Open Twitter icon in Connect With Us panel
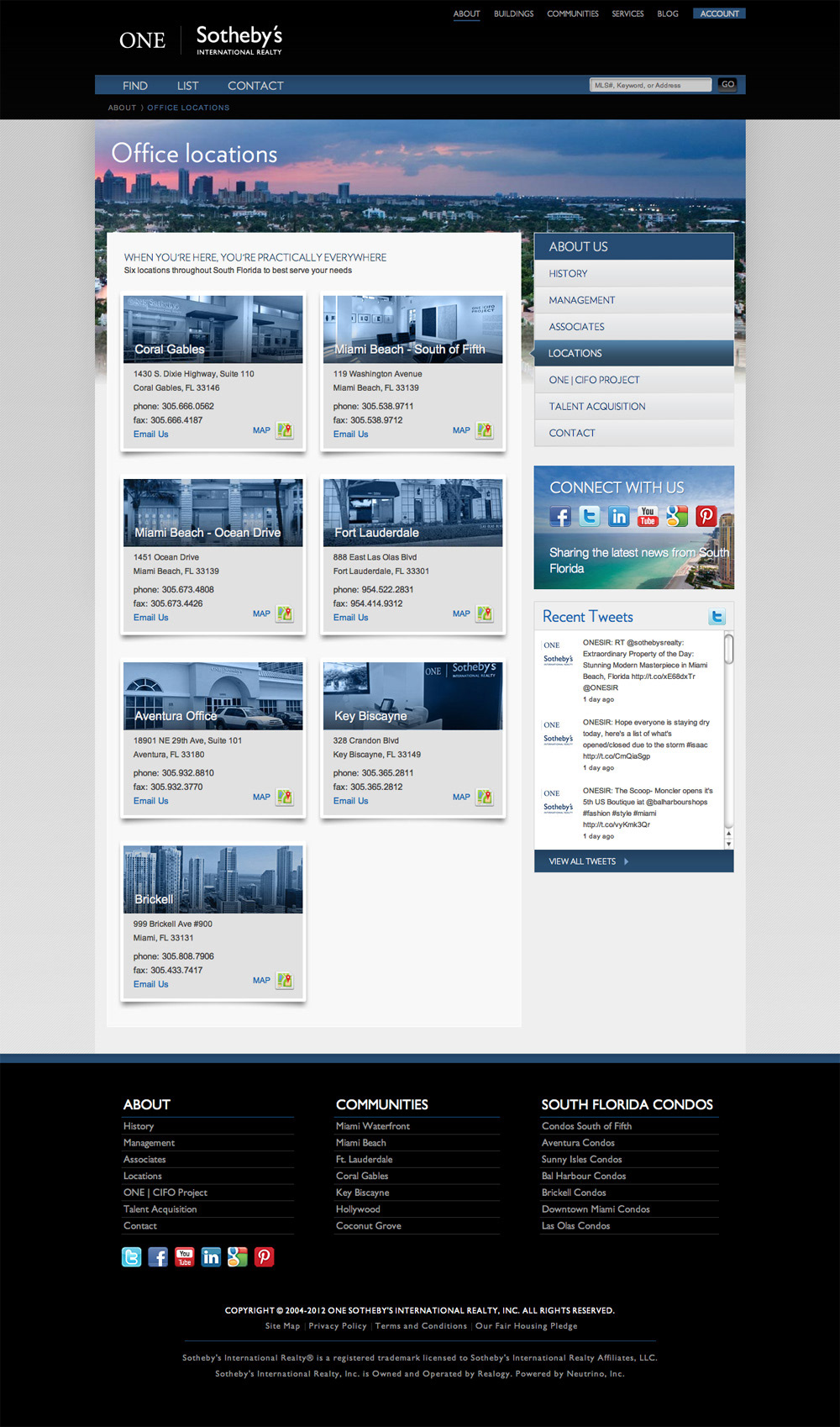Screen dimensions: 840x1427 [590, 516]
